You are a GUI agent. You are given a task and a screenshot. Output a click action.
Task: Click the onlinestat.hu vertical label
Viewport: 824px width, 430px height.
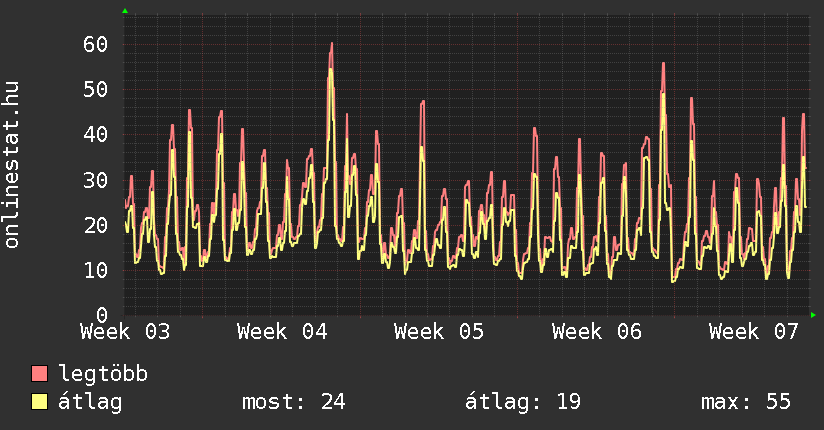(13, 165)
